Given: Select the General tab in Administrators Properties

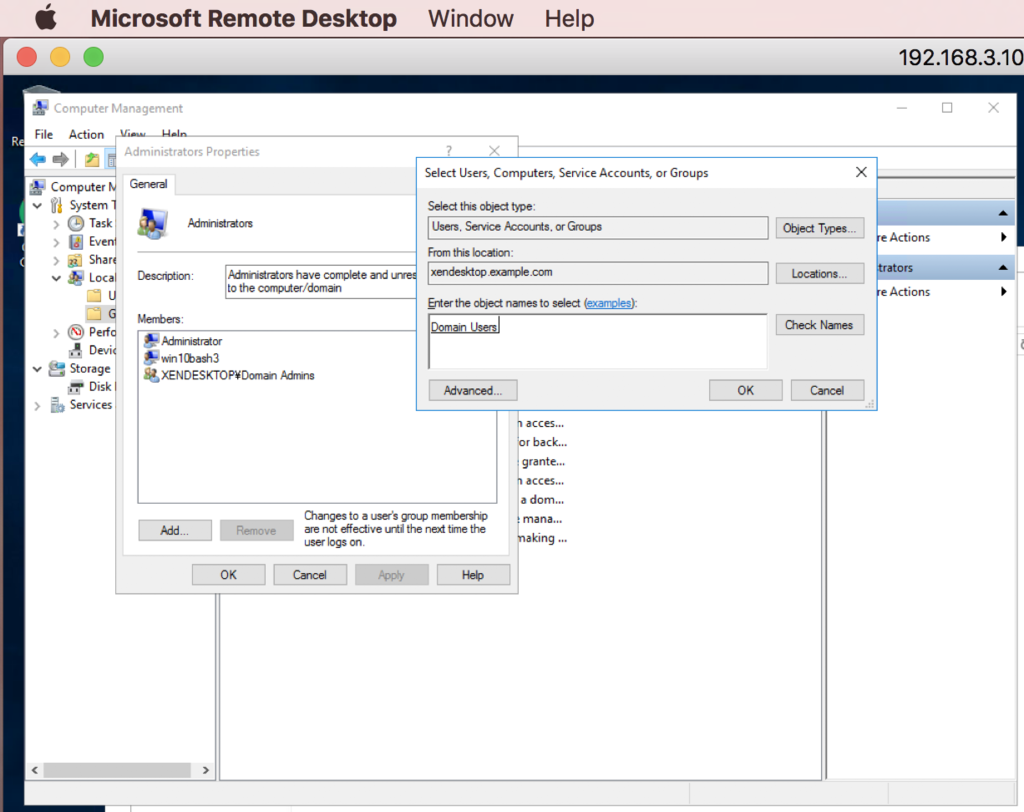Looking at the screenshot, I should (148, 184).
